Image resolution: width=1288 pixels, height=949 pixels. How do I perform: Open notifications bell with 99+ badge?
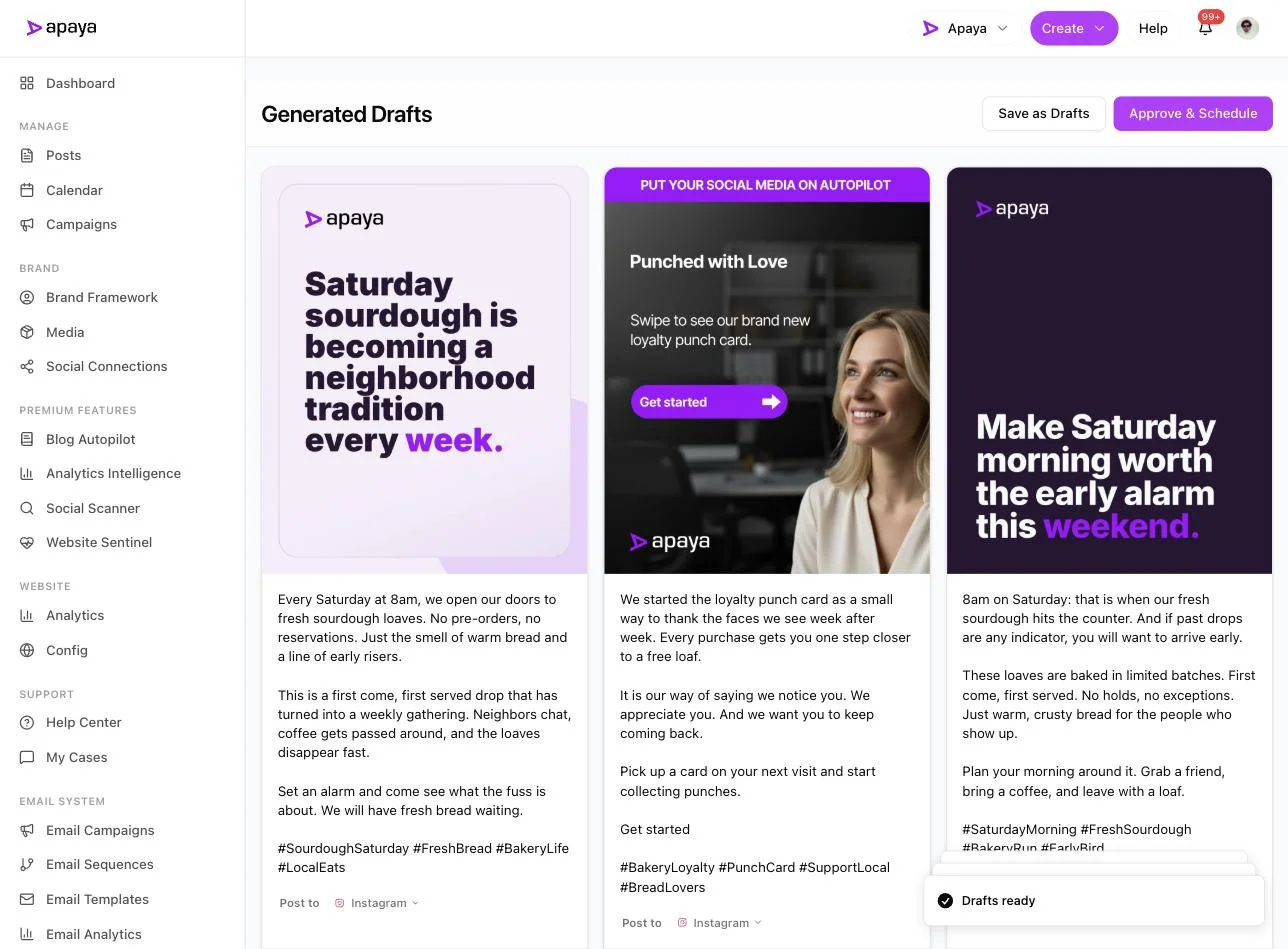tap(1206, 27)
